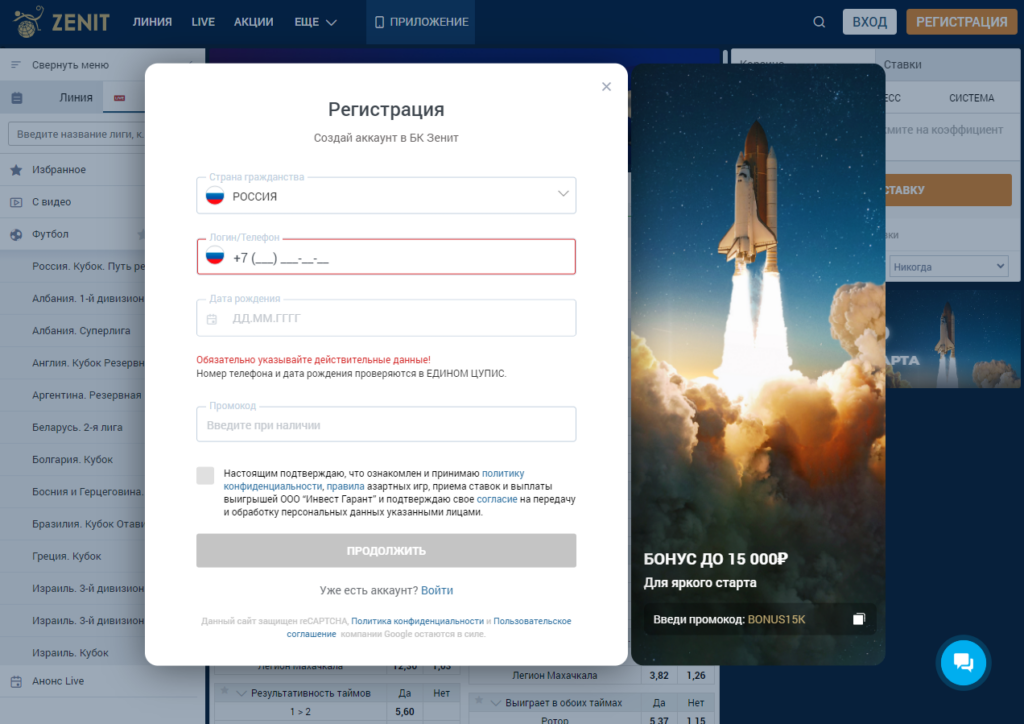Screen dimensions: 1024x724
Task: Click calendar icon in birth date field
Action: [x=212, y=319]
